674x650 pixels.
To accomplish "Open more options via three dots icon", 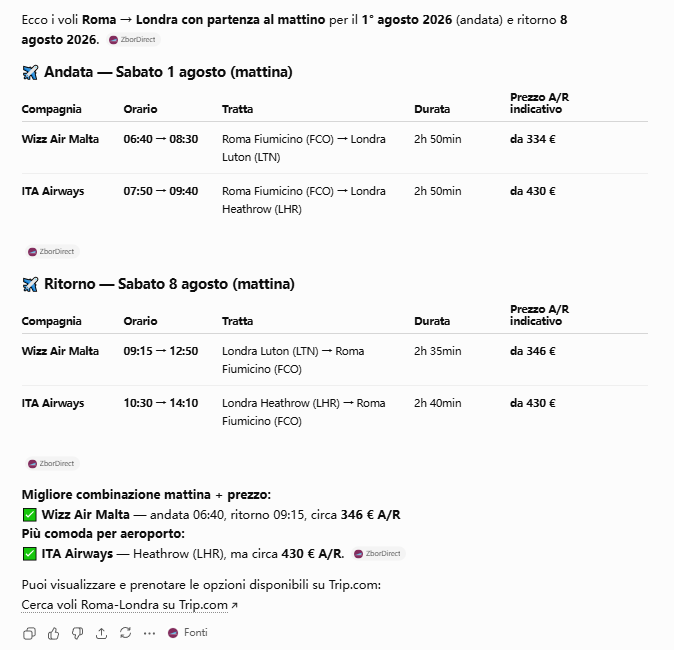I will [149, 633].
